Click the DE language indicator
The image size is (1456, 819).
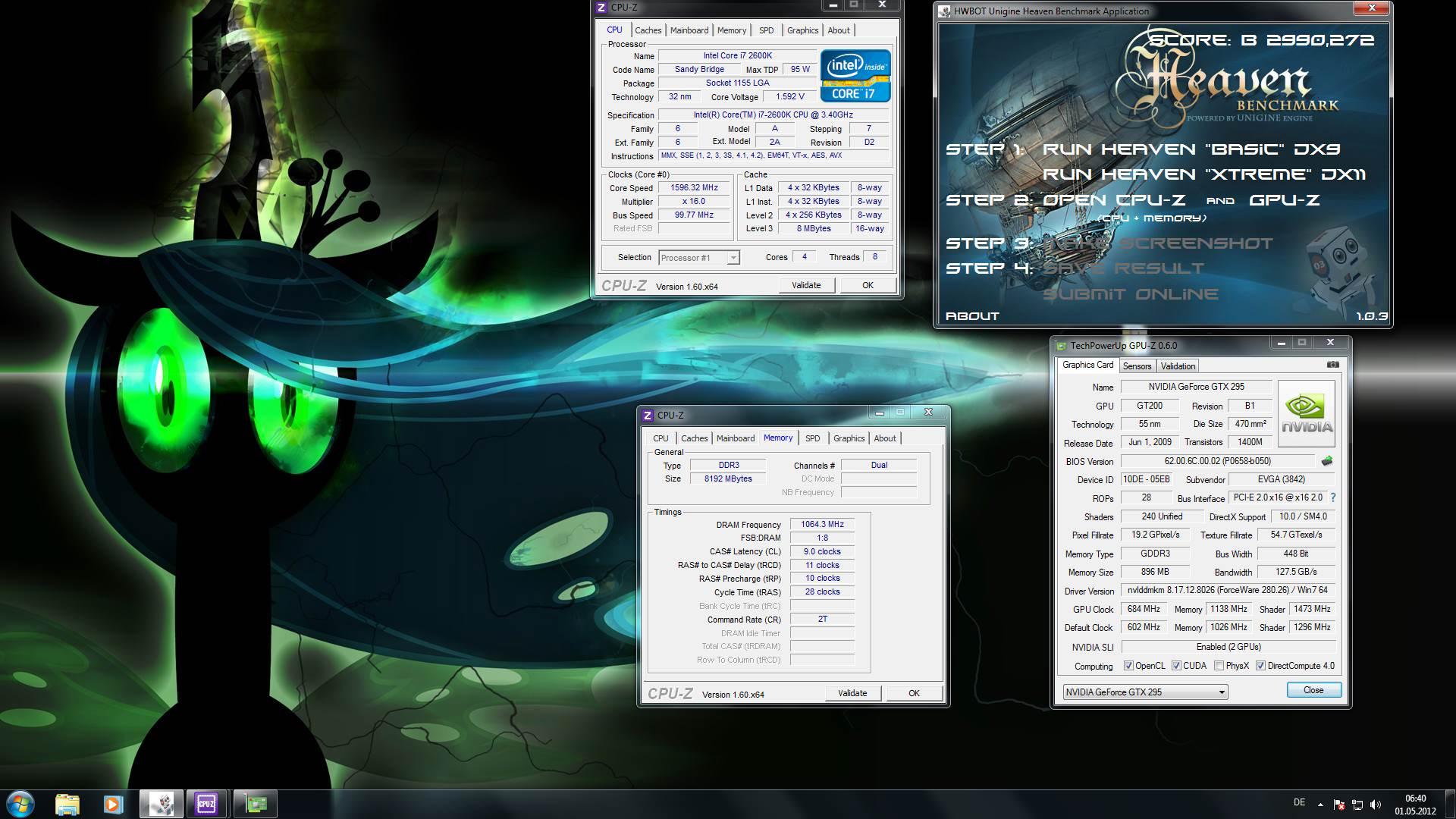pos(1299,802)
